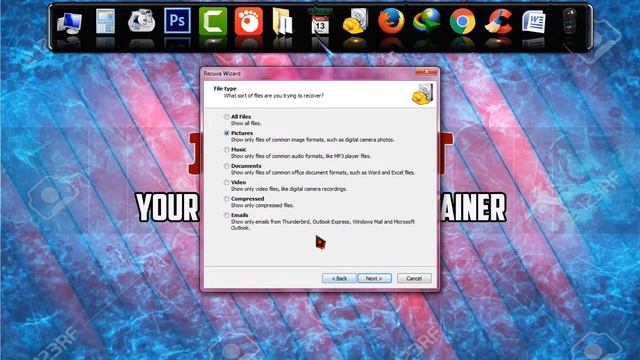Proceed with the Next button
The width and height of the screenshot is (640, 360).
(374, 278)
